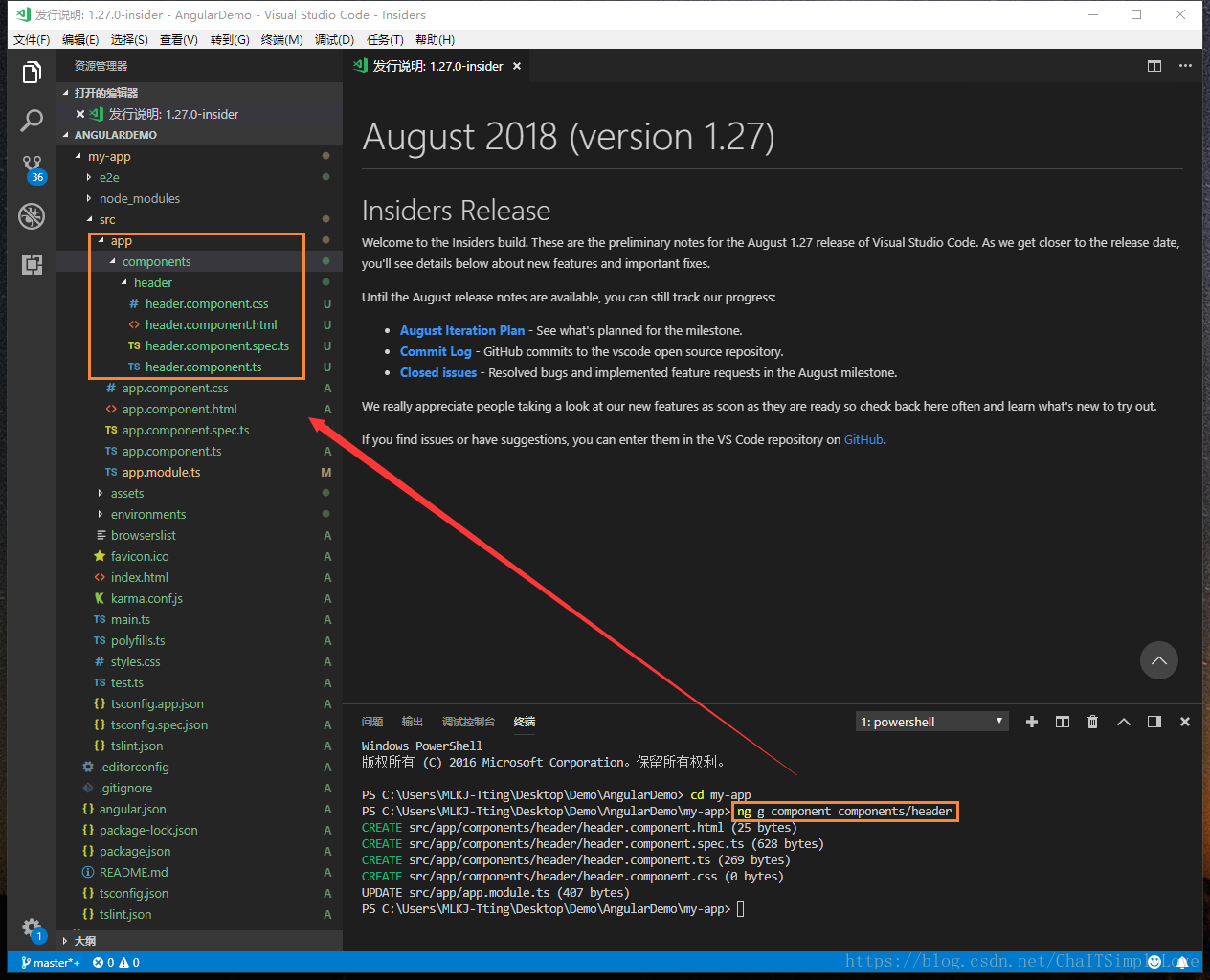Open the Debug view in activity bar
Viewport: 1210px width, 980px height.
pos(32,216)
